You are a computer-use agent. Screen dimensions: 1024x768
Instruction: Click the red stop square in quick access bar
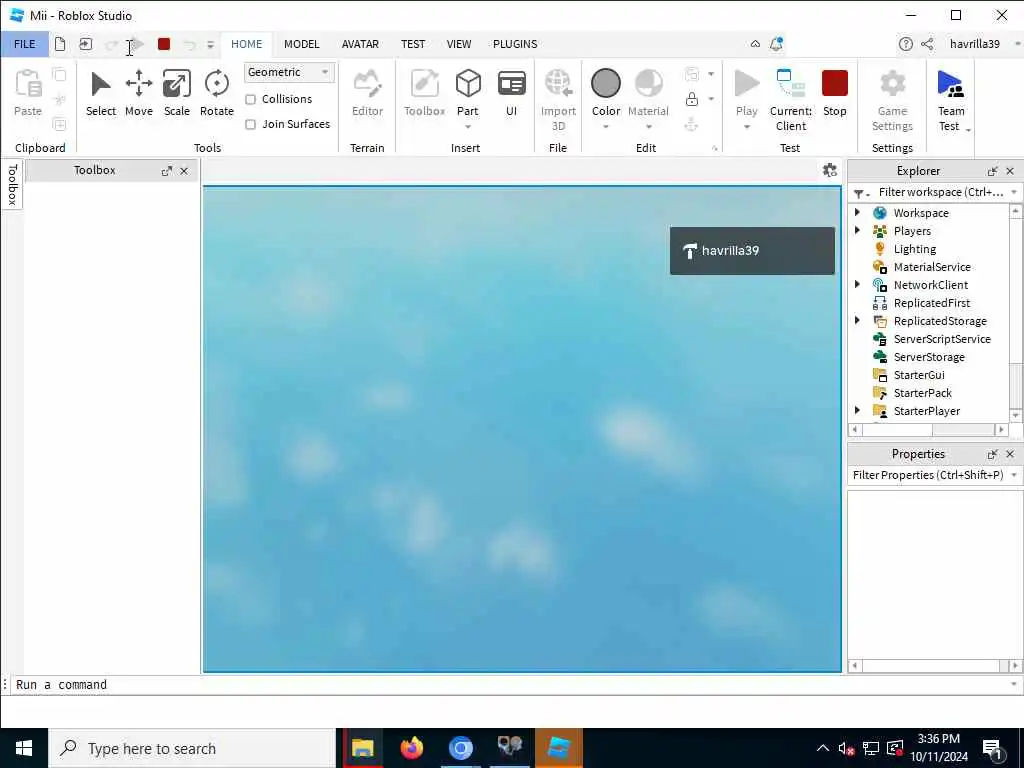pos(164,44)
